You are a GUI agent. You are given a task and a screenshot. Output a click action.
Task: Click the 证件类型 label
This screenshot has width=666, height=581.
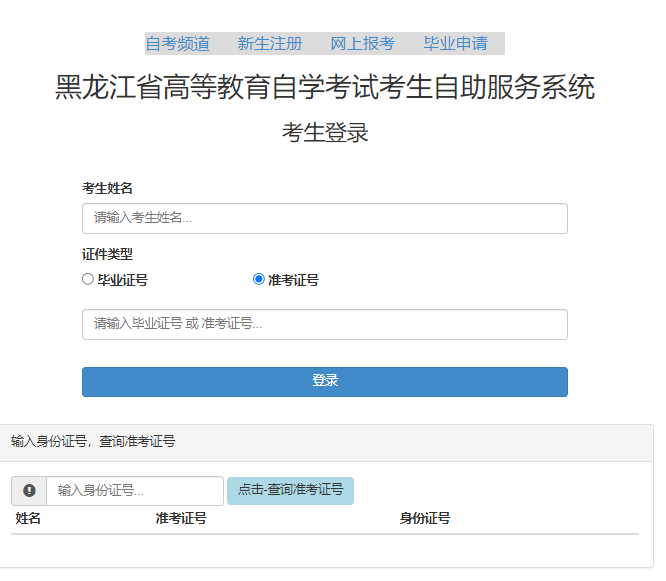(107, 254)
